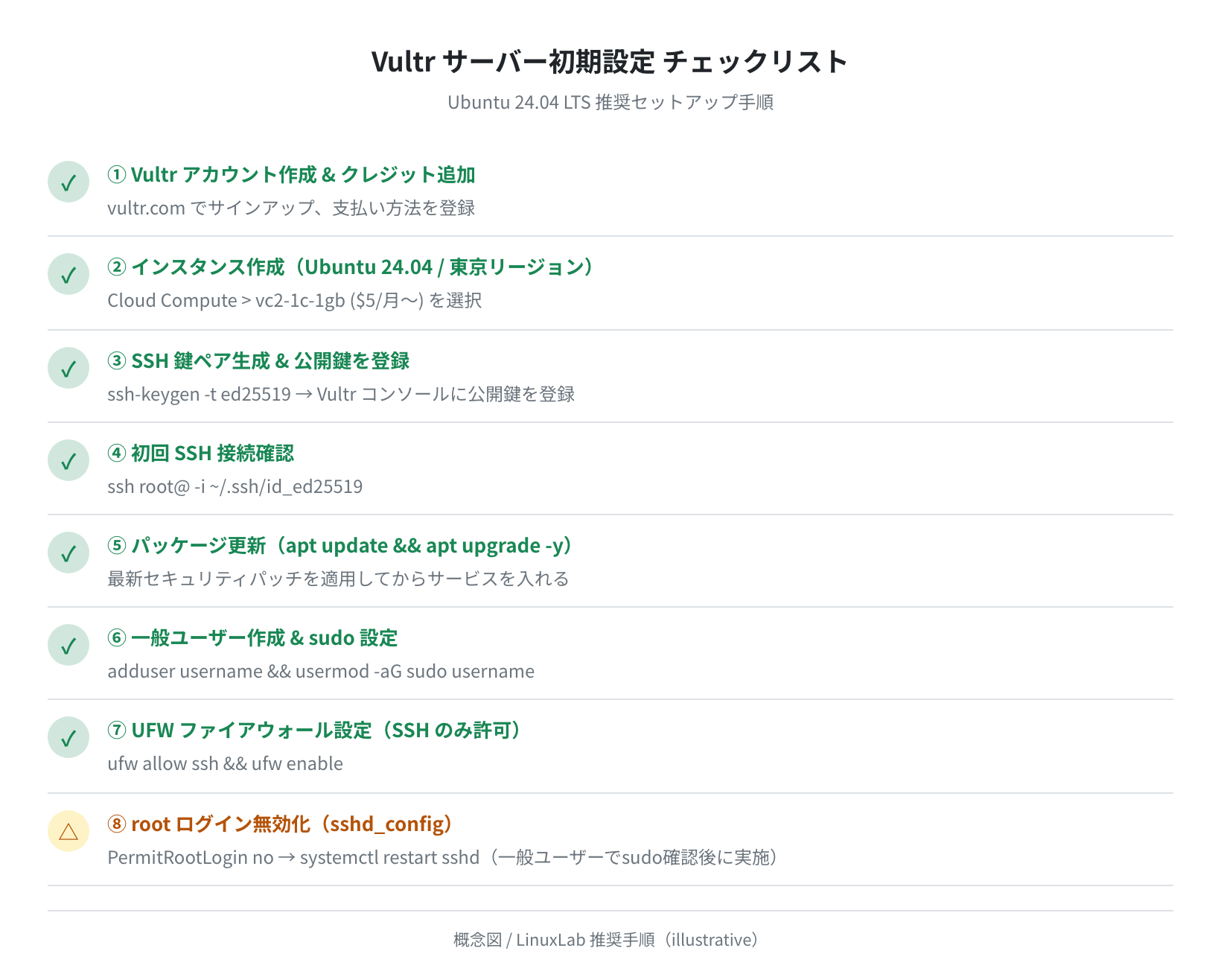
Task: Click the checkmark icon for step ① Vultr アカウント作成
Action: 68,182
